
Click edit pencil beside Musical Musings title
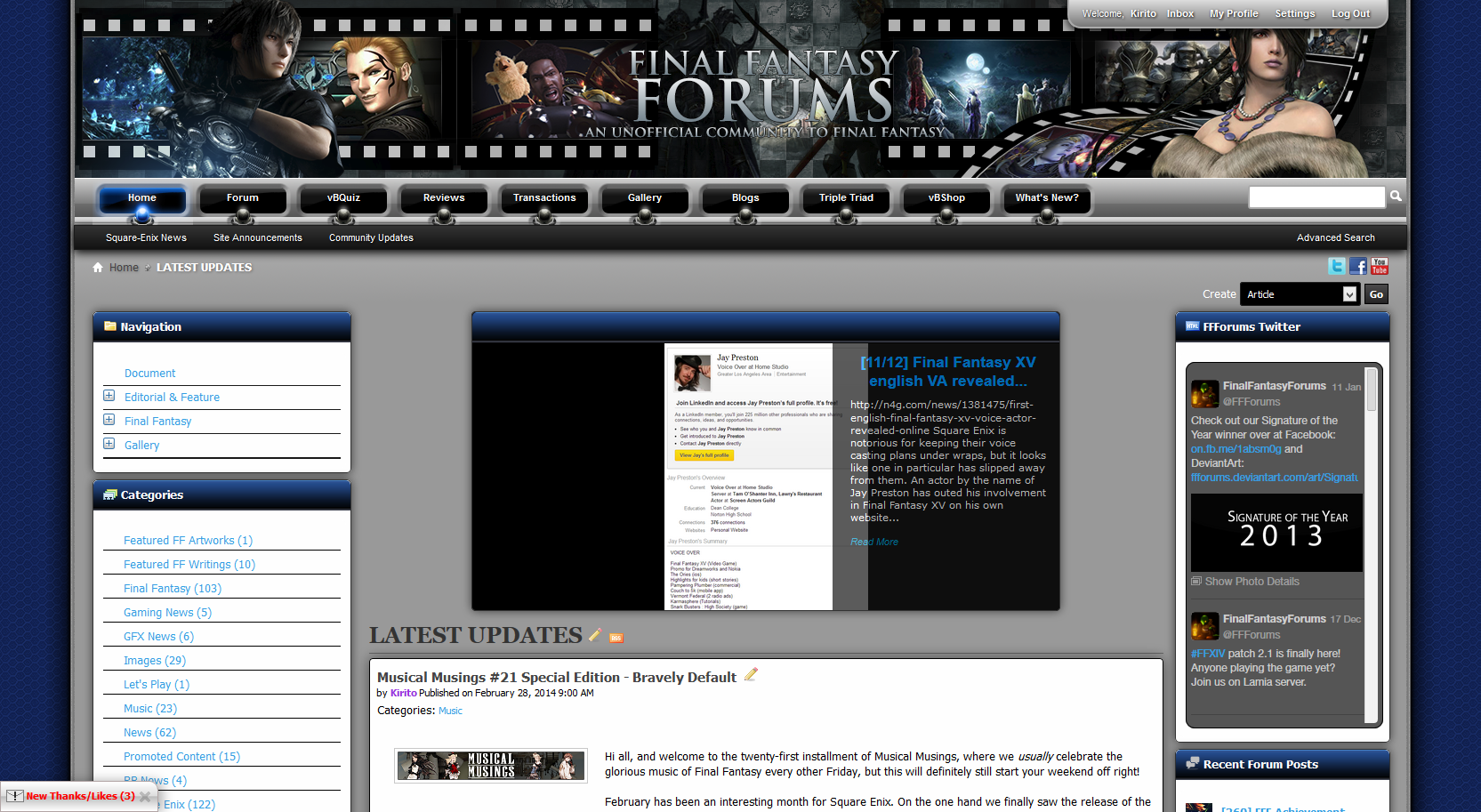pos(751,675)
